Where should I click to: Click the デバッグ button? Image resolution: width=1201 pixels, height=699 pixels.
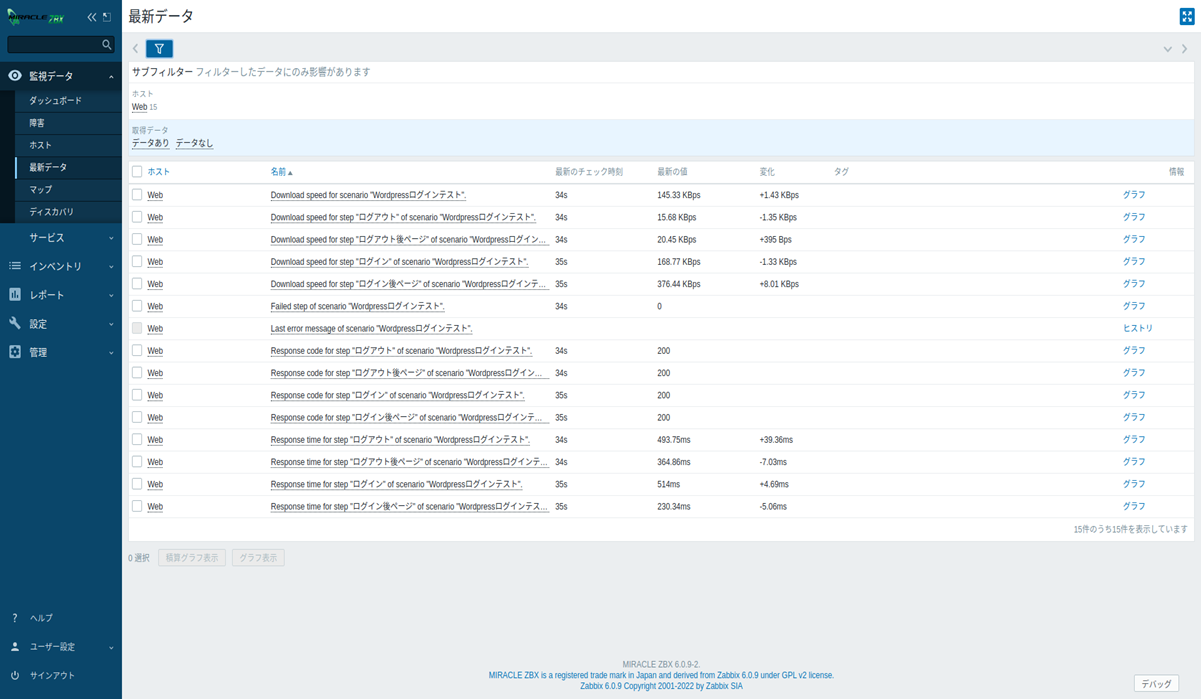pyautogui.click(x=1156, y=684)
